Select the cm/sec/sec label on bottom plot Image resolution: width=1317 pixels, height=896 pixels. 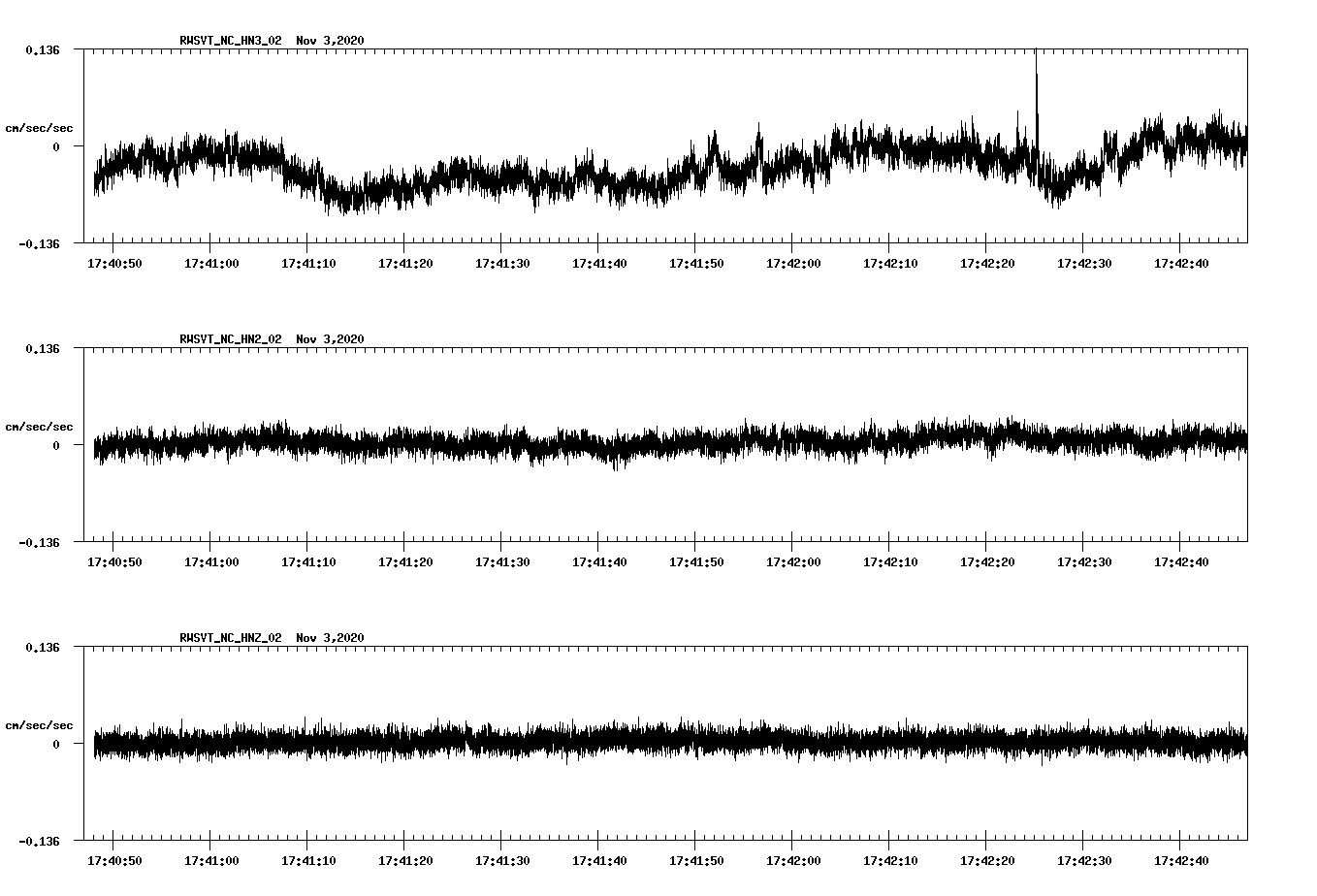[41, 724]
